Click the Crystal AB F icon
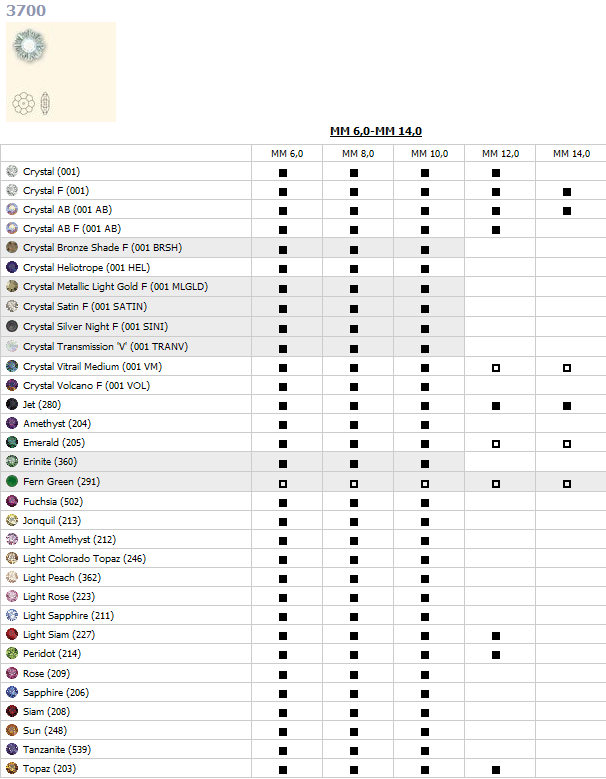Image resolution: width=606 pixels, height=779 pixels. point(12,229)
